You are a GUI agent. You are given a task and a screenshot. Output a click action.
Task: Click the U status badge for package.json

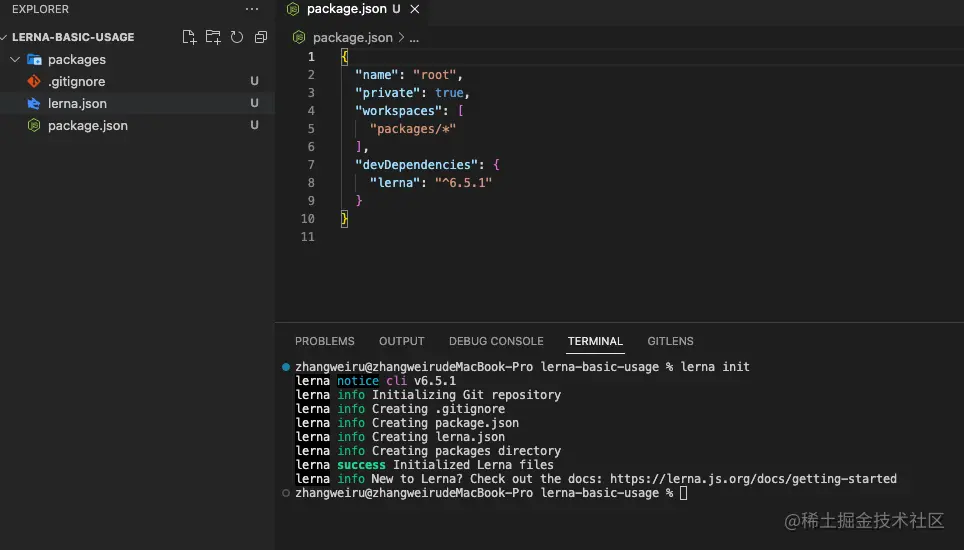[255, 125]
